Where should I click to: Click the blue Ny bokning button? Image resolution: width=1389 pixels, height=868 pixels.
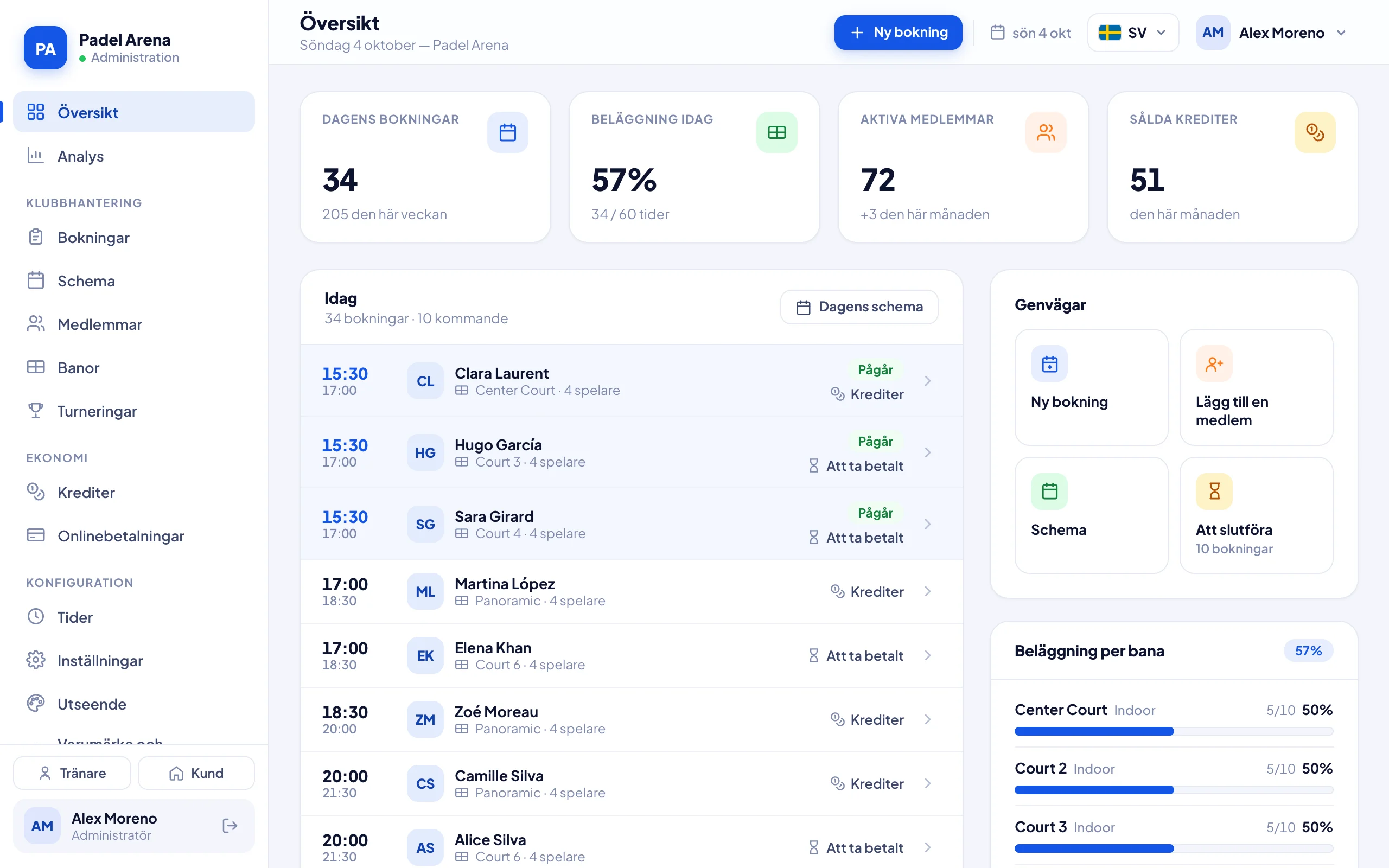(899, 33)
